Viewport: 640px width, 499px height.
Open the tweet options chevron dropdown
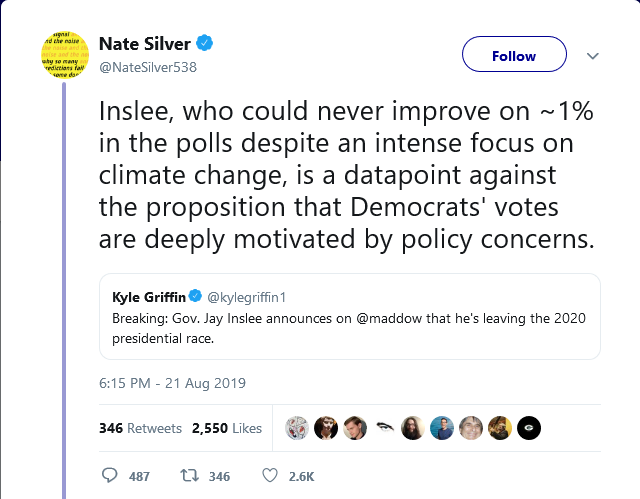click(593, 55)
